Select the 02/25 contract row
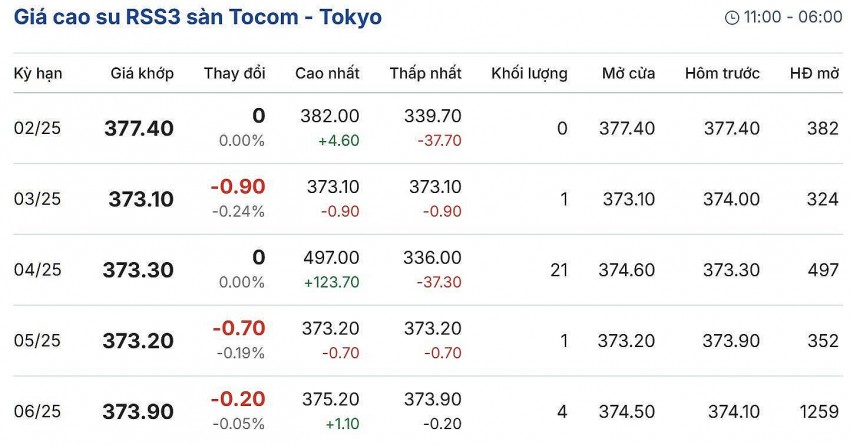The height and width of the screenshot is (445, 850). (x=38, y=128)
